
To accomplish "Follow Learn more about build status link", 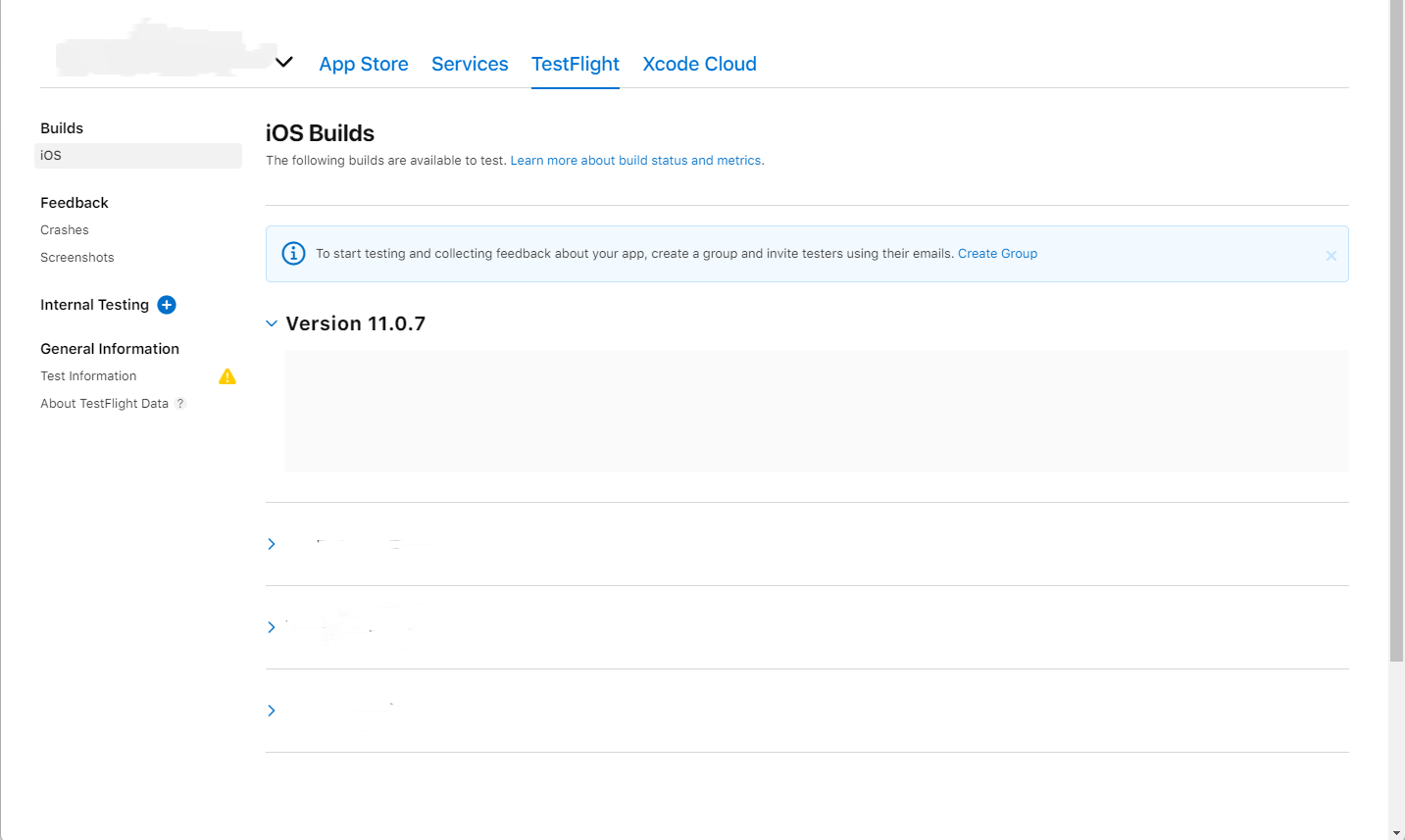I will (635, 161).
